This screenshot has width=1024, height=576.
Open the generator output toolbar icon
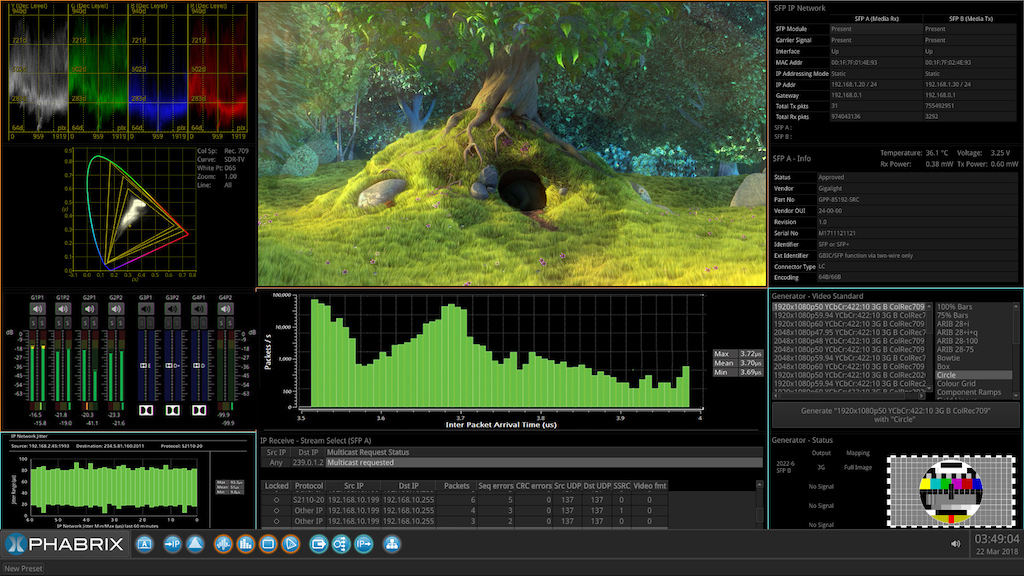pos(319,544)
